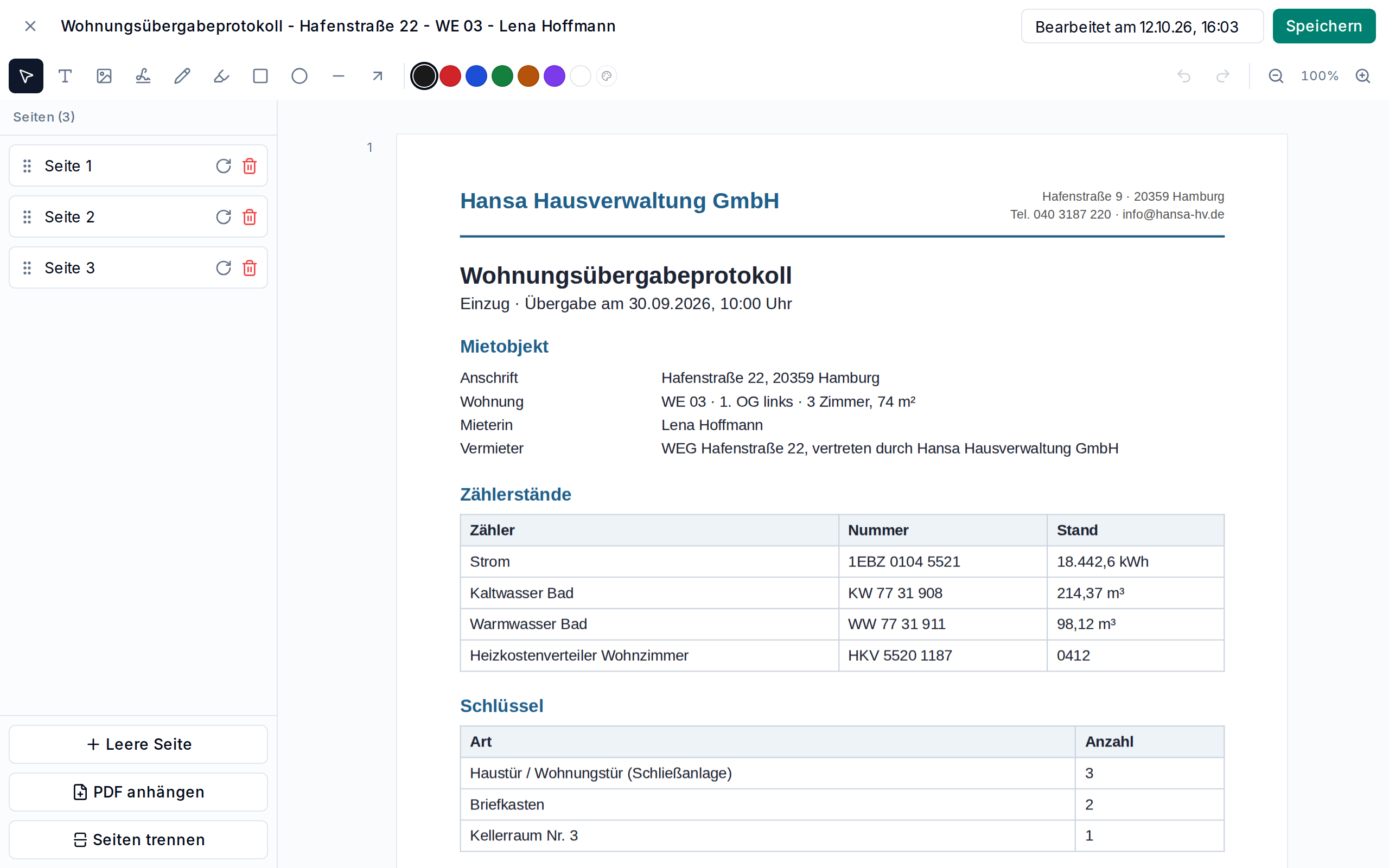Viewport: 1389px width, 868px height.
Task: Zoom in on the document
Action: click(x=1362, y=76)
